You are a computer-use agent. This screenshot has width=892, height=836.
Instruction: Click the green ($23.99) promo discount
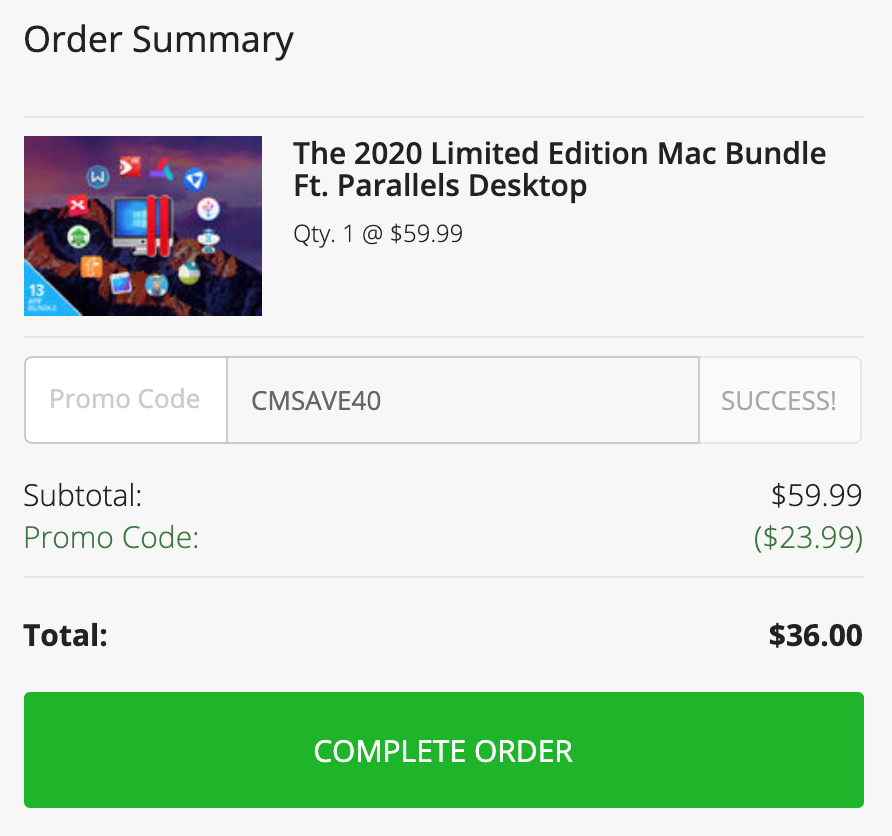pos(808,537)
